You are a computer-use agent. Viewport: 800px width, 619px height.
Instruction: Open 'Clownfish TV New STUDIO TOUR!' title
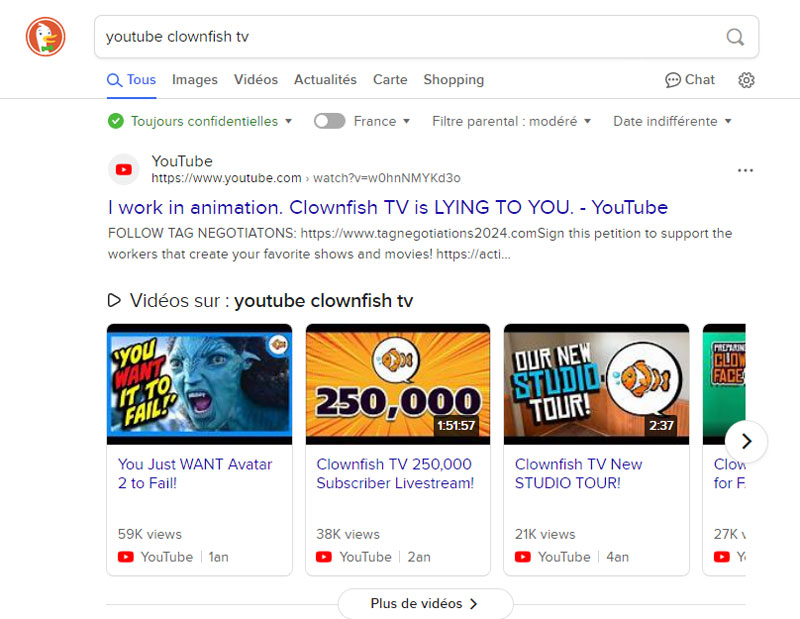578,474
